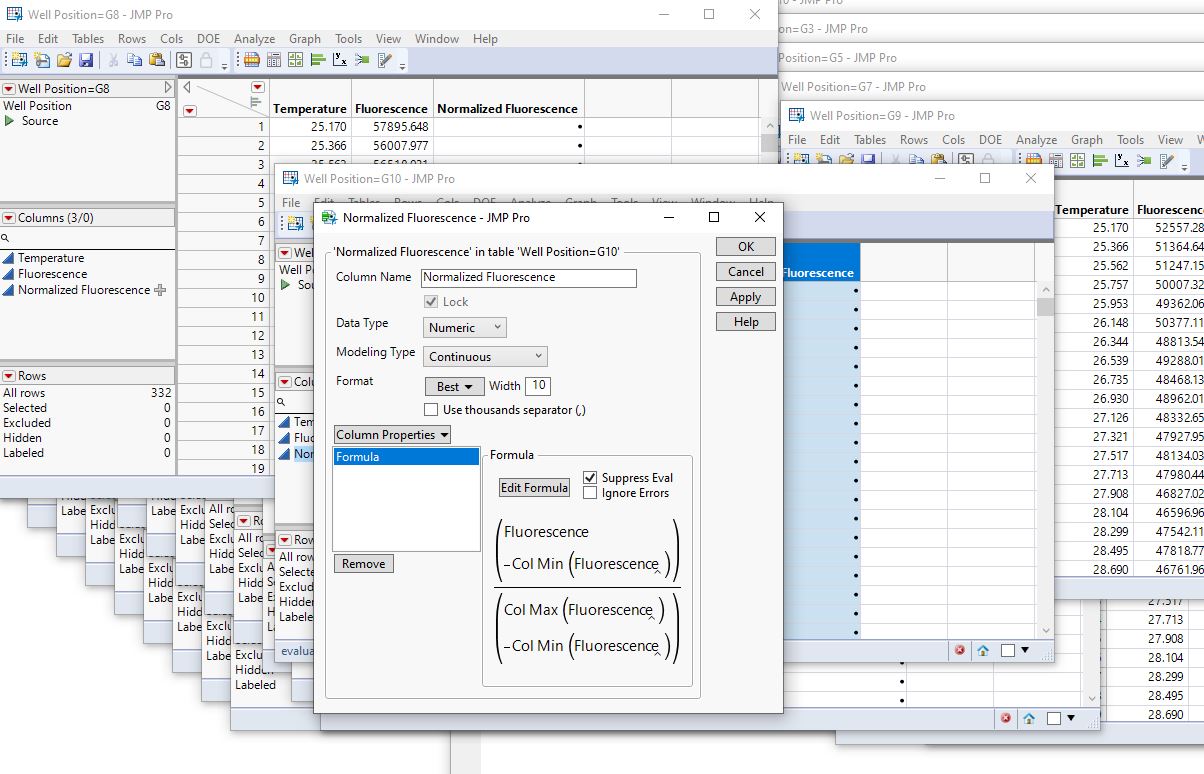Image resolution: width=1204 pixels, height=774 pixels.
Task: Click the Edit Formula button
Action: click(x=534, y=488)
